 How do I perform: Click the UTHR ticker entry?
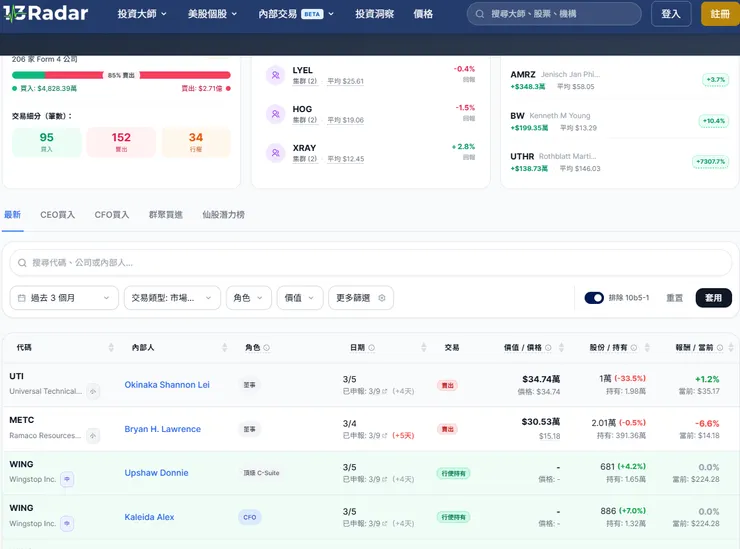522,156
